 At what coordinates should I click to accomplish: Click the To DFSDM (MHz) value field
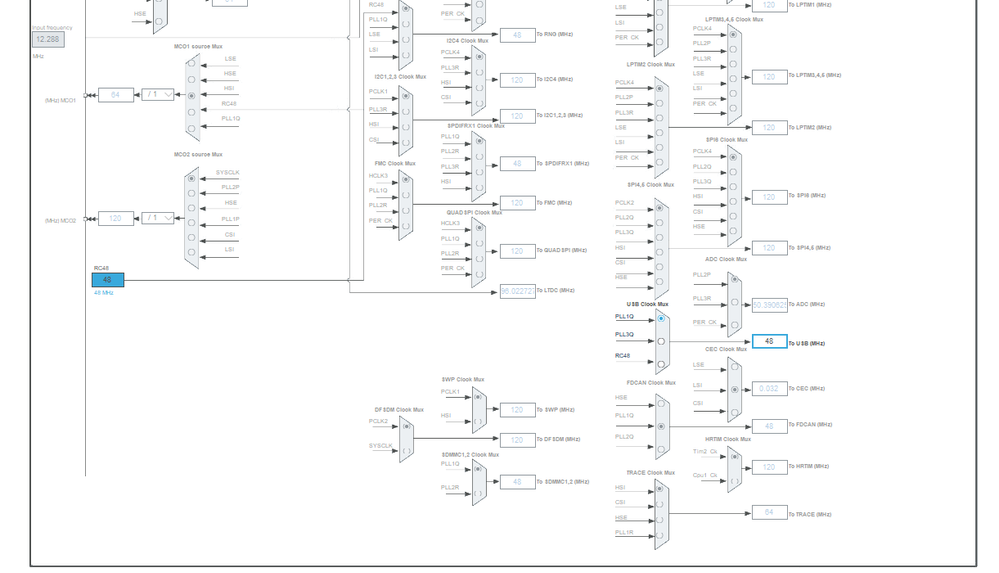click(x=517, y=440)
